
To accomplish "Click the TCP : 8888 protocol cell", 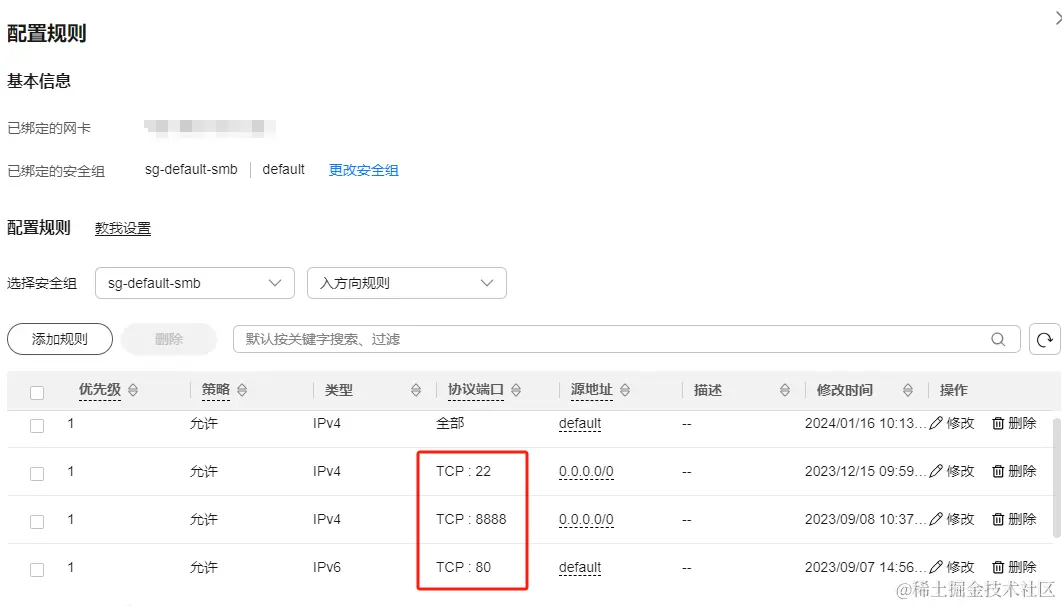I will [x=471, y=519].
